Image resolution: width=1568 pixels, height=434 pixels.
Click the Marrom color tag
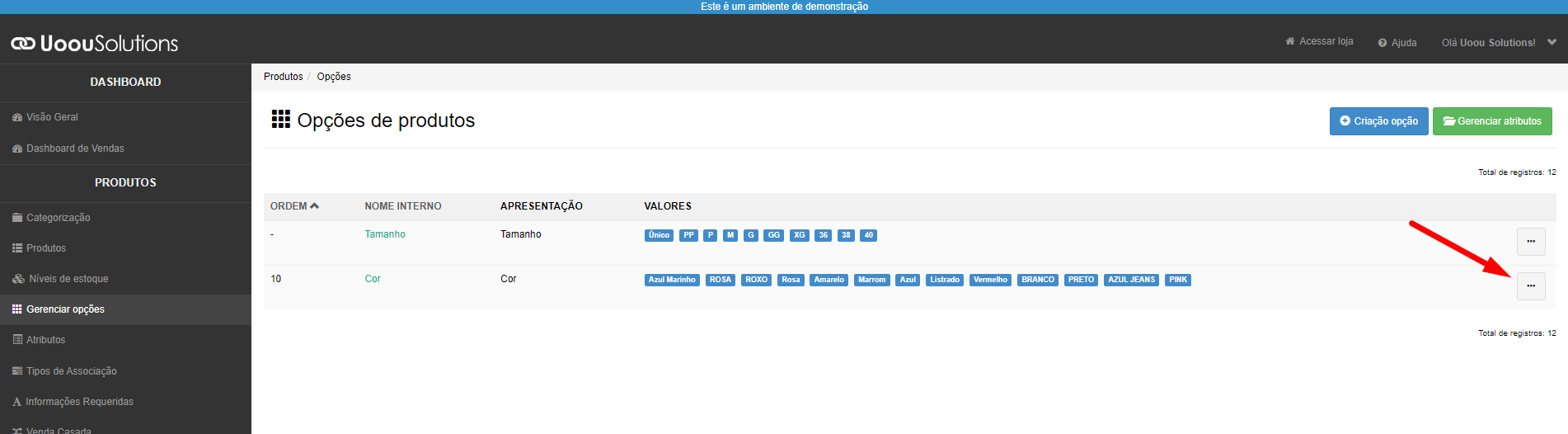pos(871,280)
